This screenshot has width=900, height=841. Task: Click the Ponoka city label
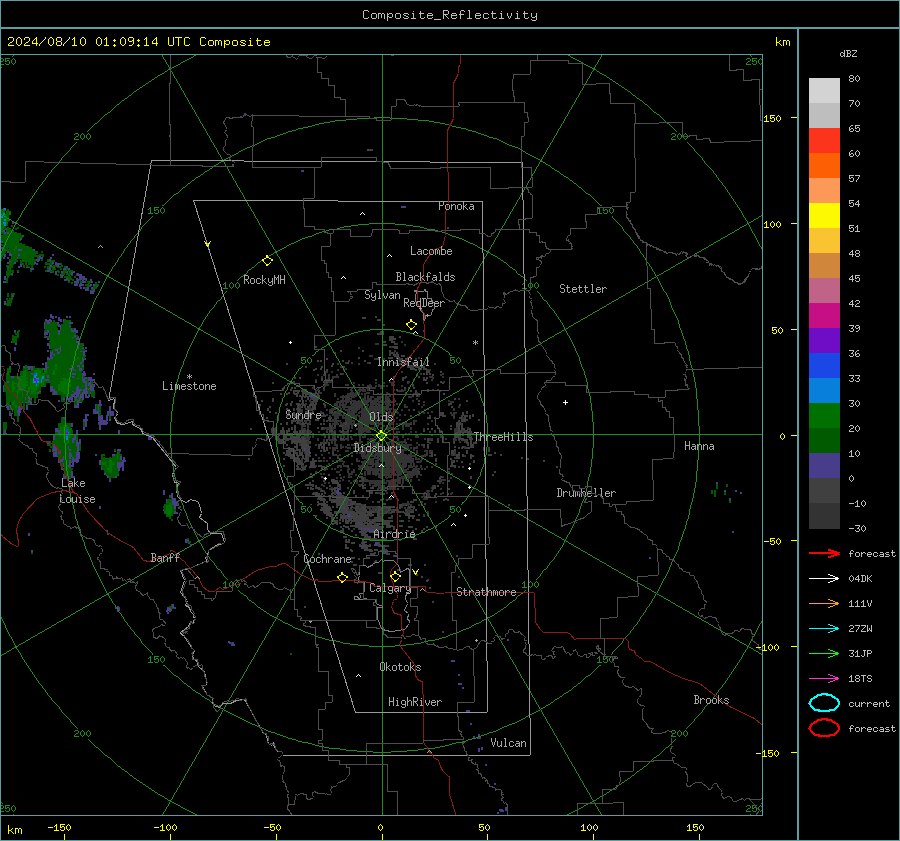click(x=456, y=206)
